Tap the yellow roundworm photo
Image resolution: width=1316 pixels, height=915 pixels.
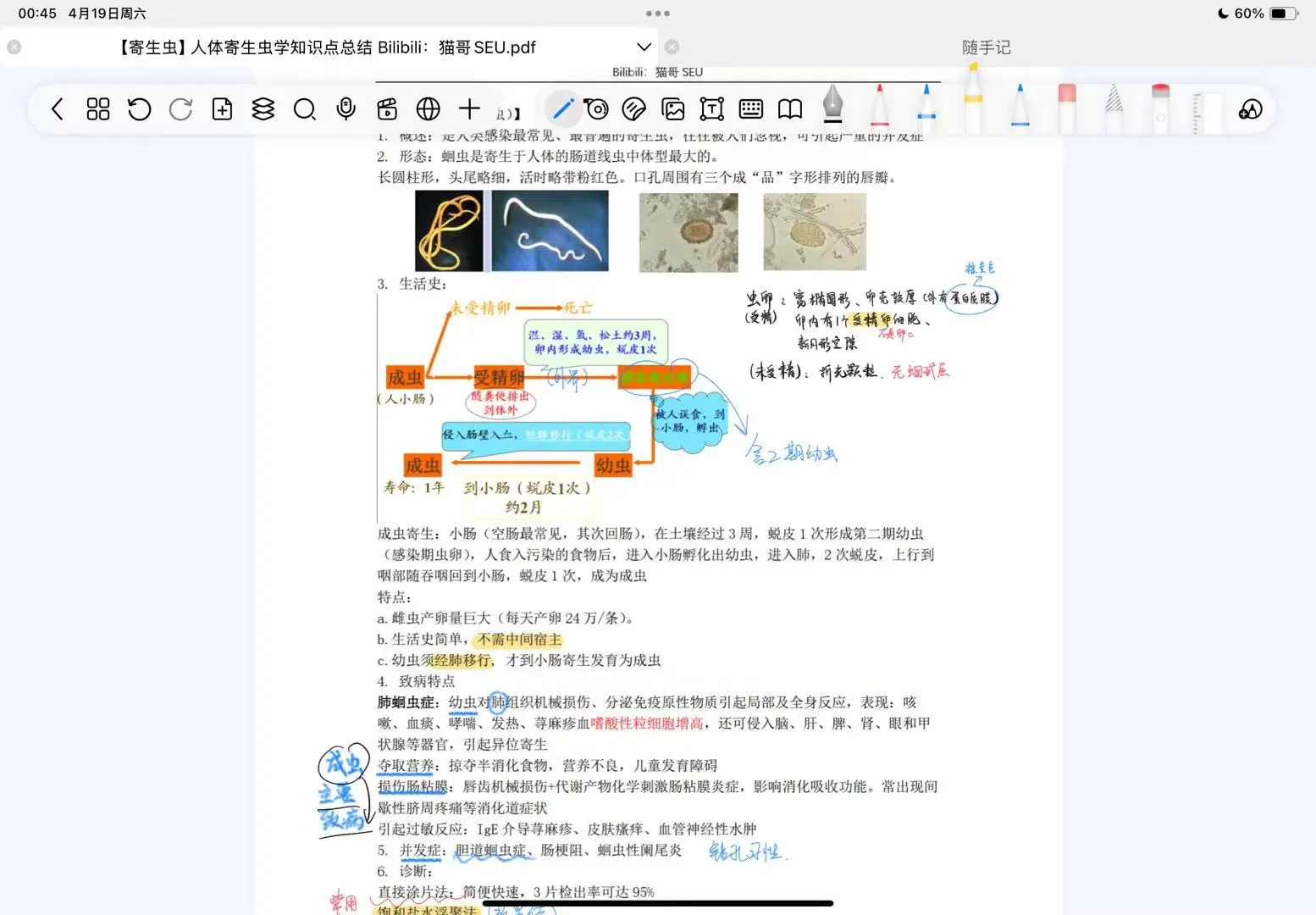coord(449,230)
